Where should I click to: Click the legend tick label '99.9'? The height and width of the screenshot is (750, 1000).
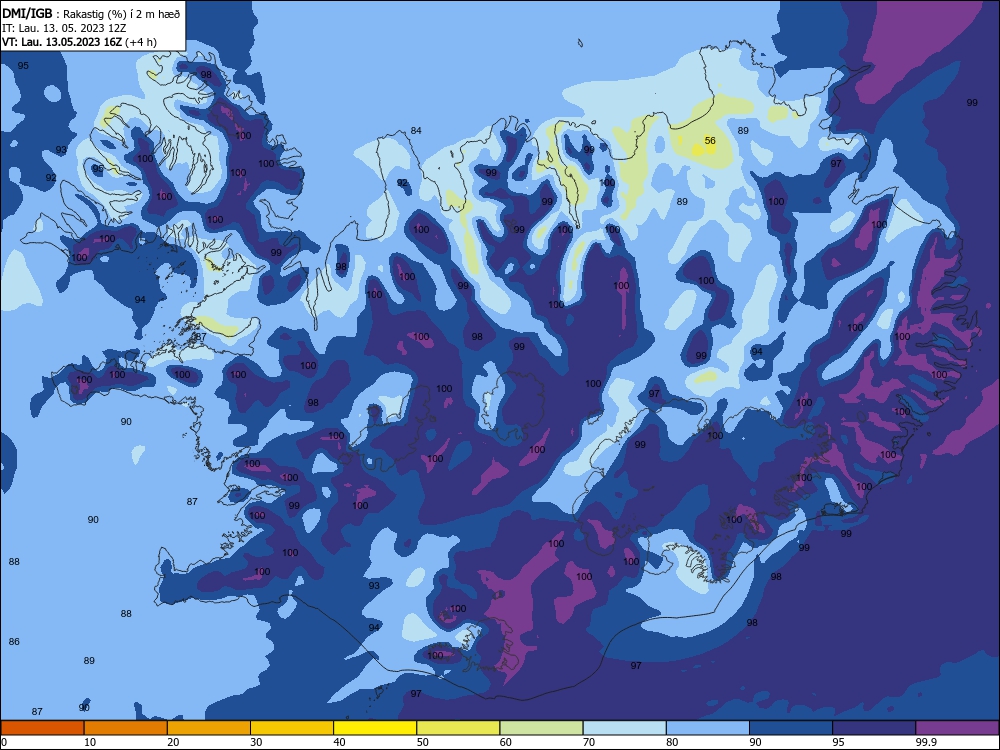(x=925, y=742)
